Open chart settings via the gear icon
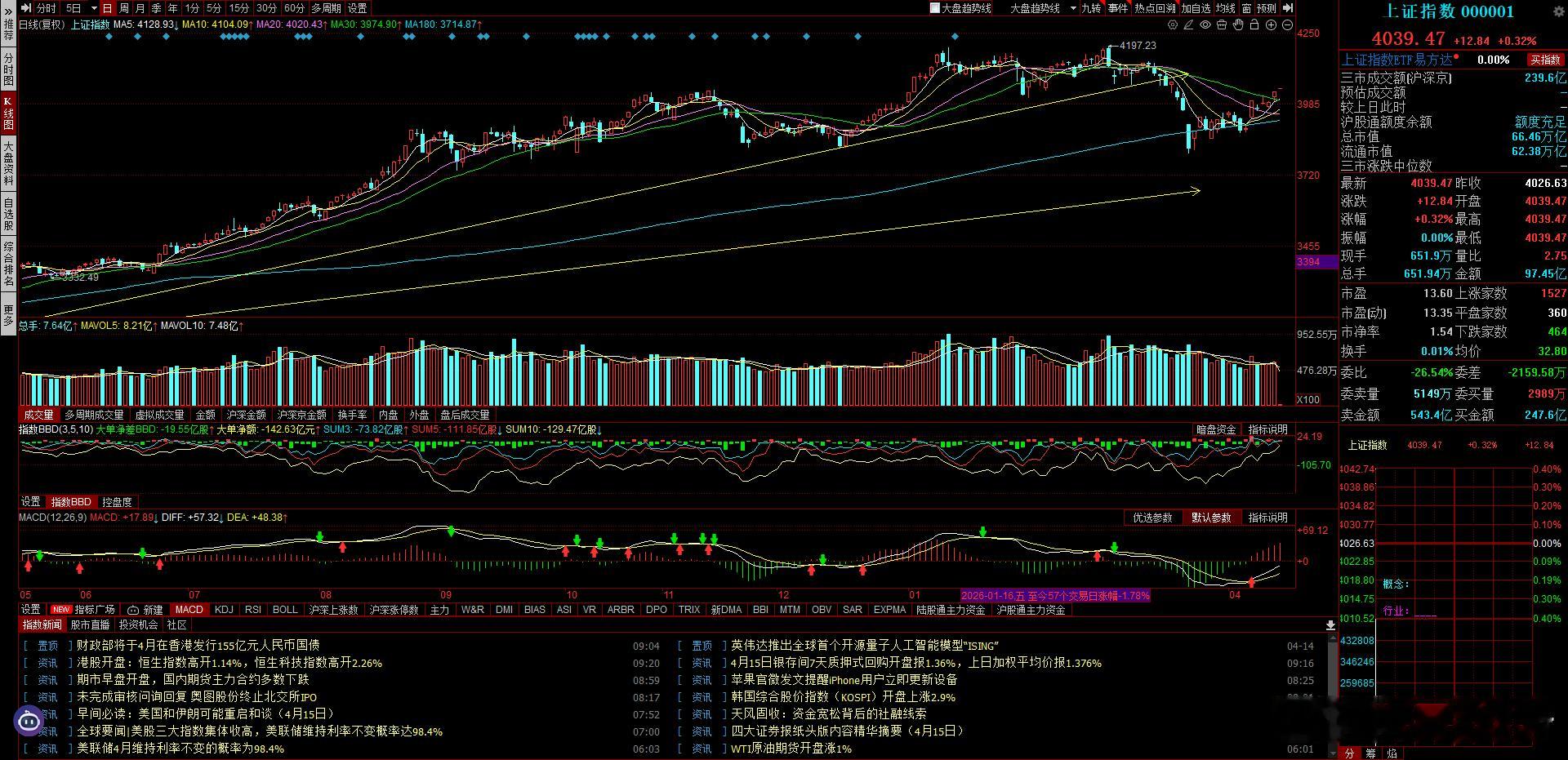1568x760 pixels. pyautogui.click(x=1172, y=25)
